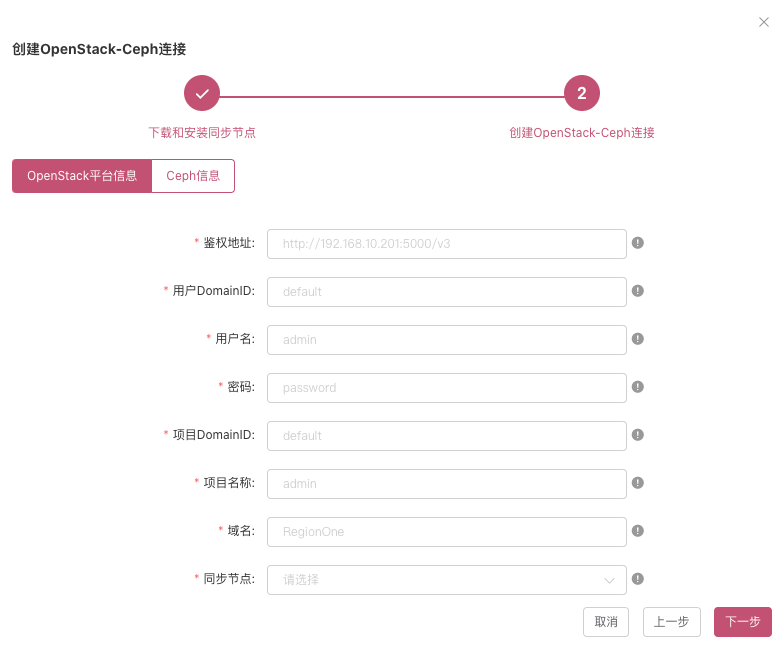Show info tip for 用户DomainID field
The height and width of the screenshot is (648, 783).
click(x=638, y=291)
